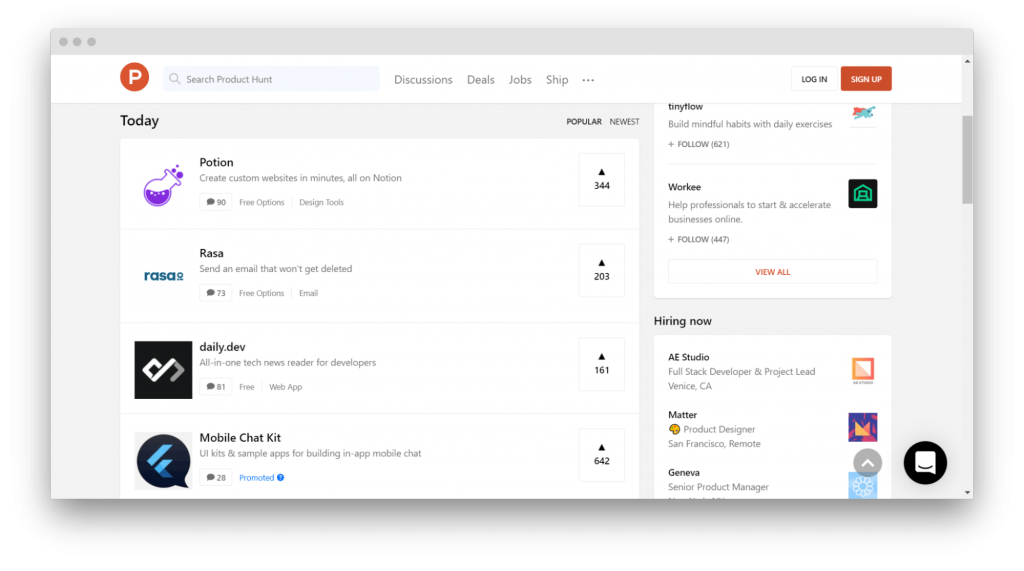Viewport: 1024px width, 571px height.
Task: Open the Discussions menu item
Action: click(x=423, y=80)
